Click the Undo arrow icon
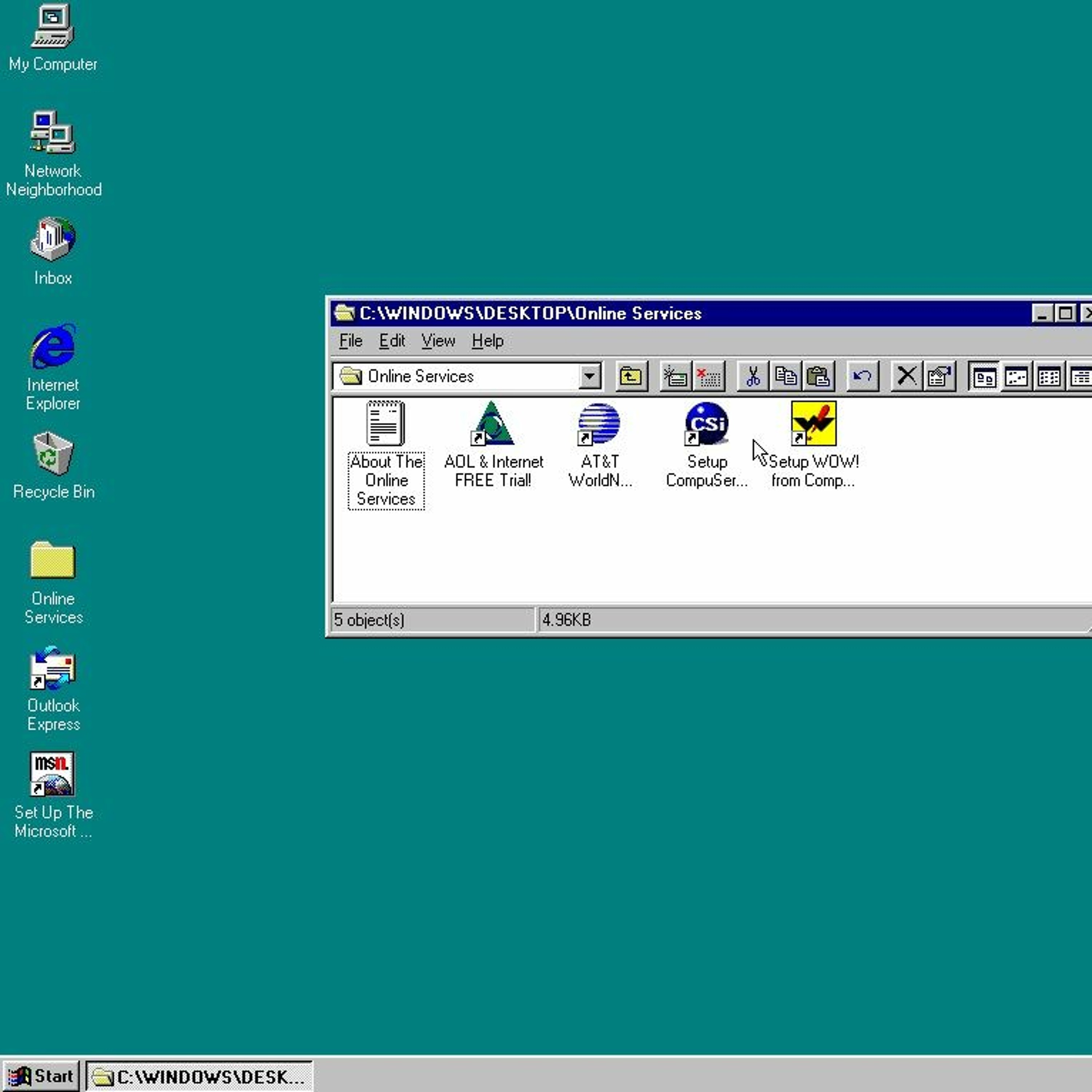The image size is (1092, 1092). (862, 376)
